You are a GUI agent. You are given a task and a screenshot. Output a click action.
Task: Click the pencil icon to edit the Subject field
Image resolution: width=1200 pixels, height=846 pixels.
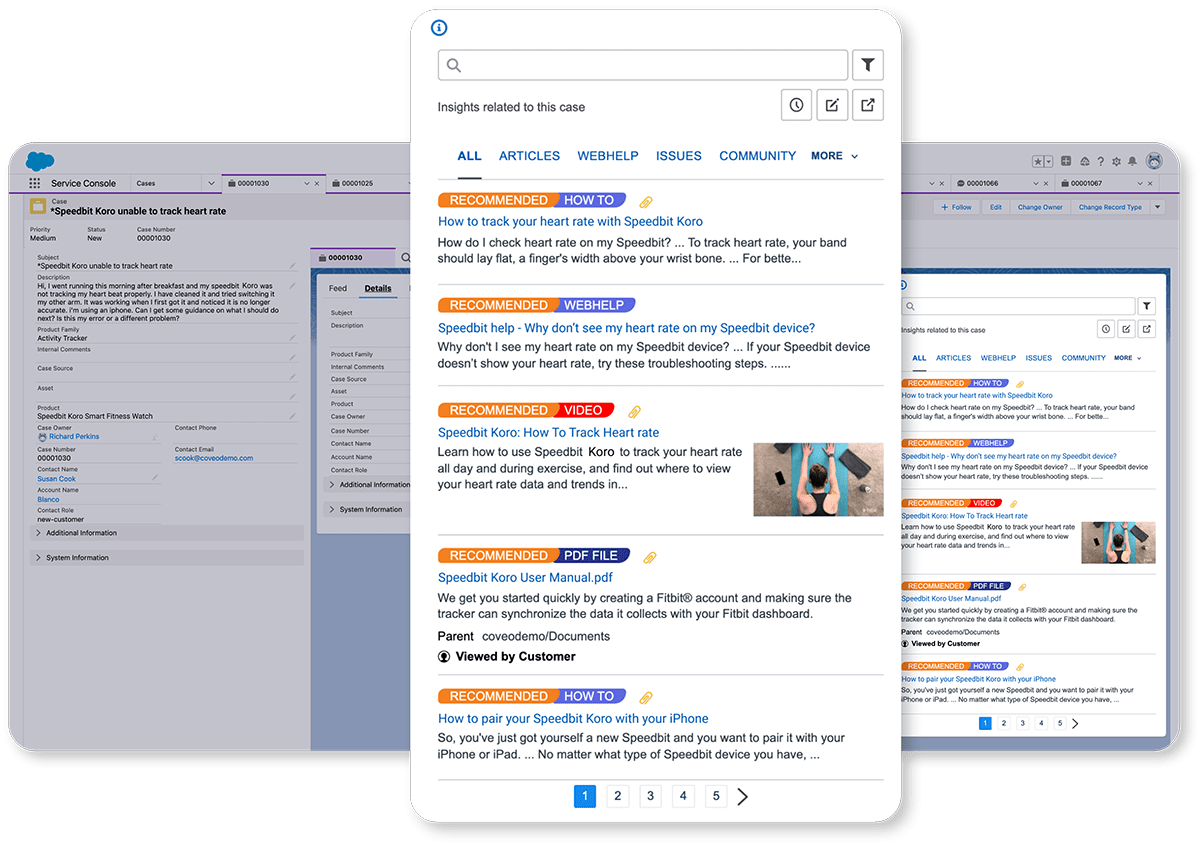293,266
